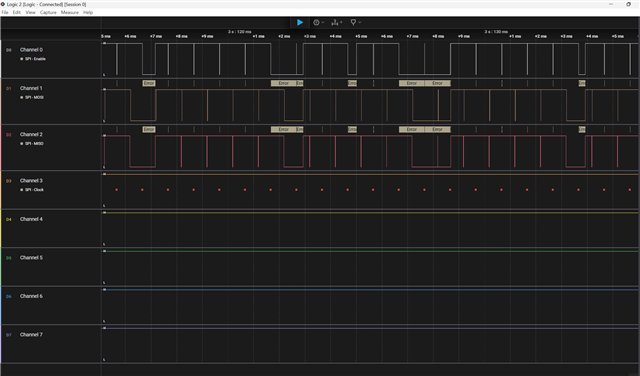The image size is (640, 376).
Task: Click the 3 s : 130 ms timeline label
Action: click(x=496, y=31)
